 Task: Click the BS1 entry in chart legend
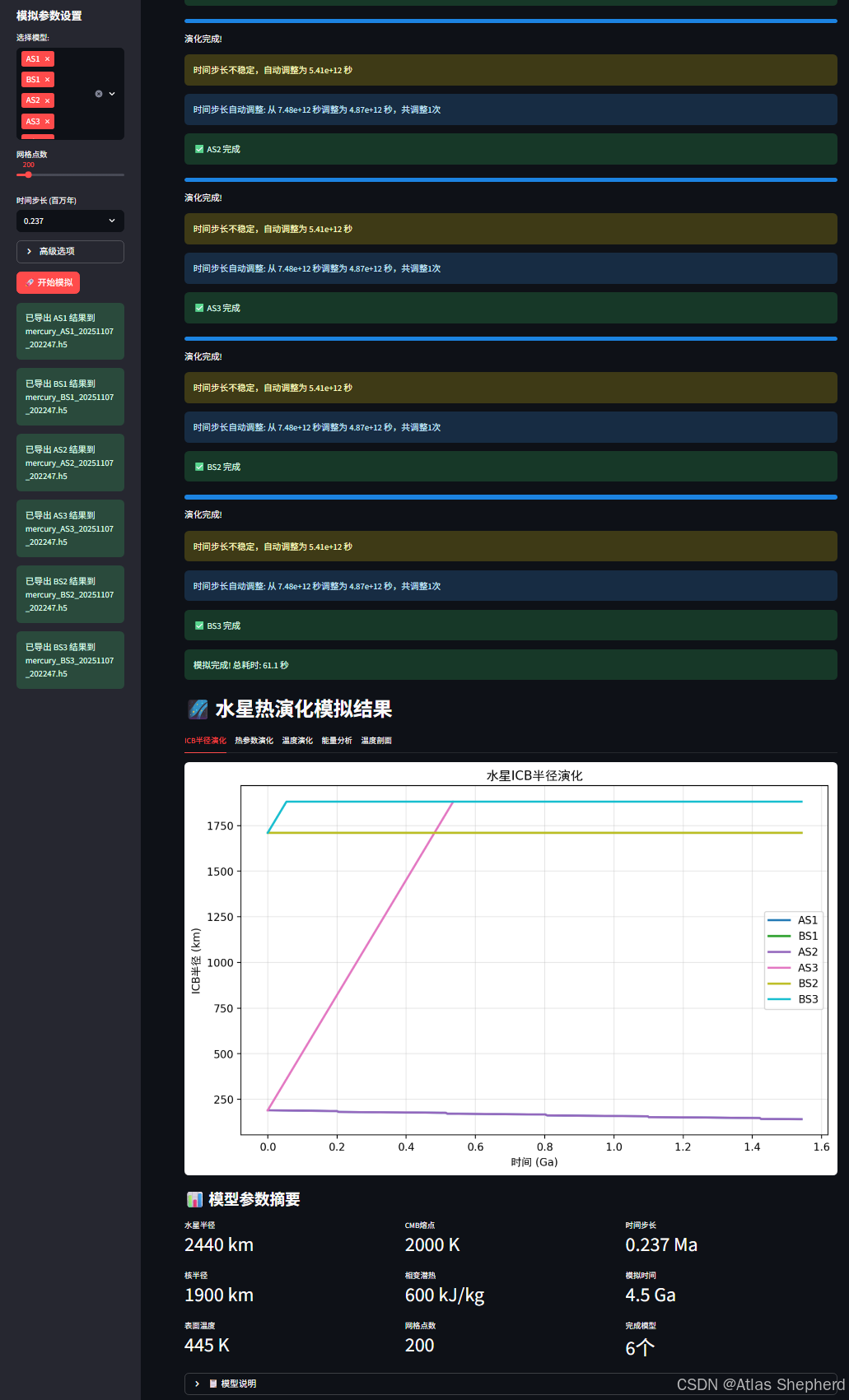pos(793,936)
